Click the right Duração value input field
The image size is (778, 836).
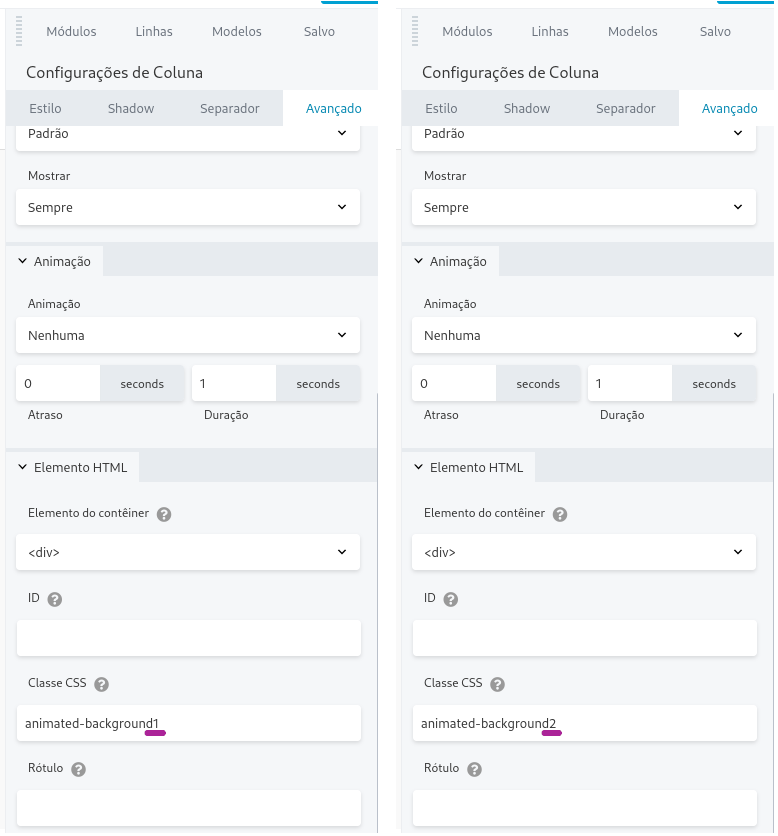pyautogui.click(x=630, y=383)
